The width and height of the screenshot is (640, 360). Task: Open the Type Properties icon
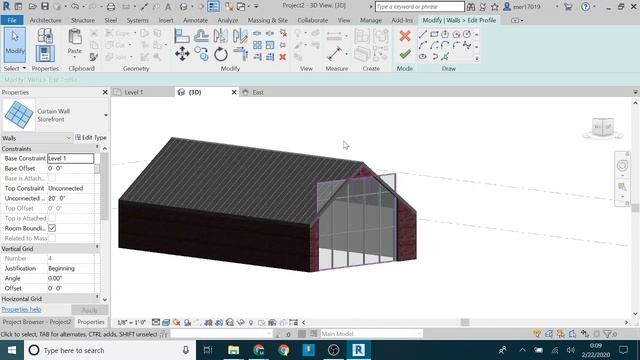click(x=45, y=36)
